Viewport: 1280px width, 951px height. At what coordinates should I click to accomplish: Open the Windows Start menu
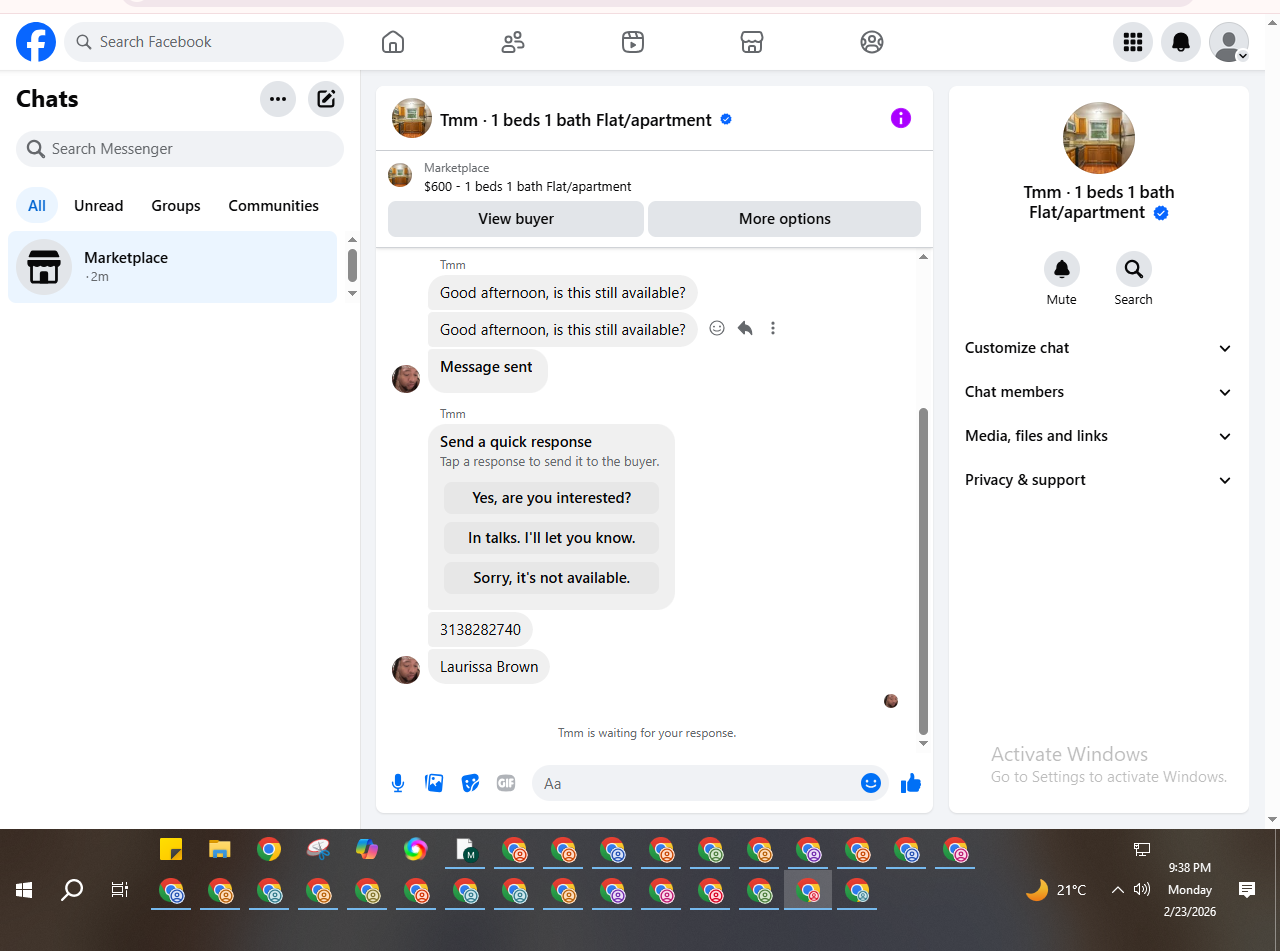point(24,890)
